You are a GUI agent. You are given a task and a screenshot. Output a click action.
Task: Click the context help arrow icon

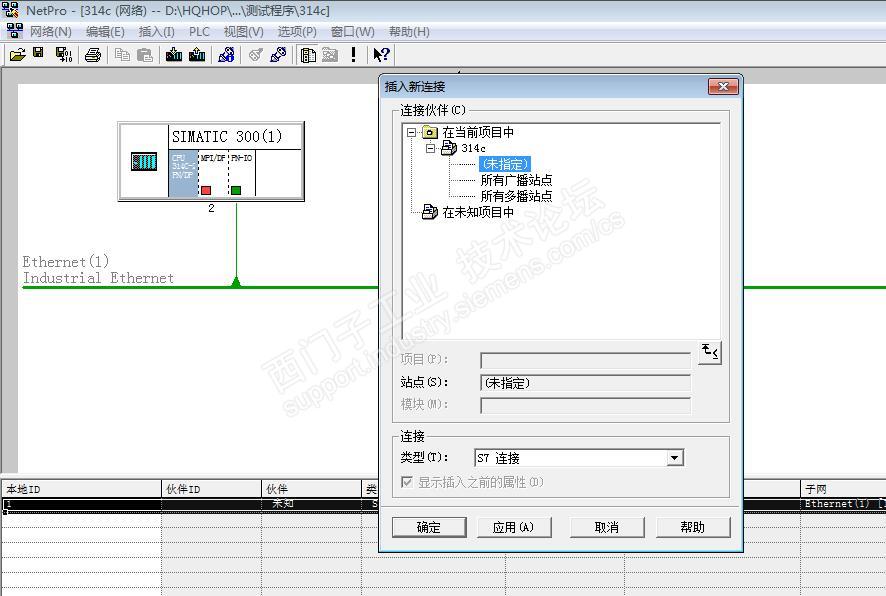click(x=381, y=55)
